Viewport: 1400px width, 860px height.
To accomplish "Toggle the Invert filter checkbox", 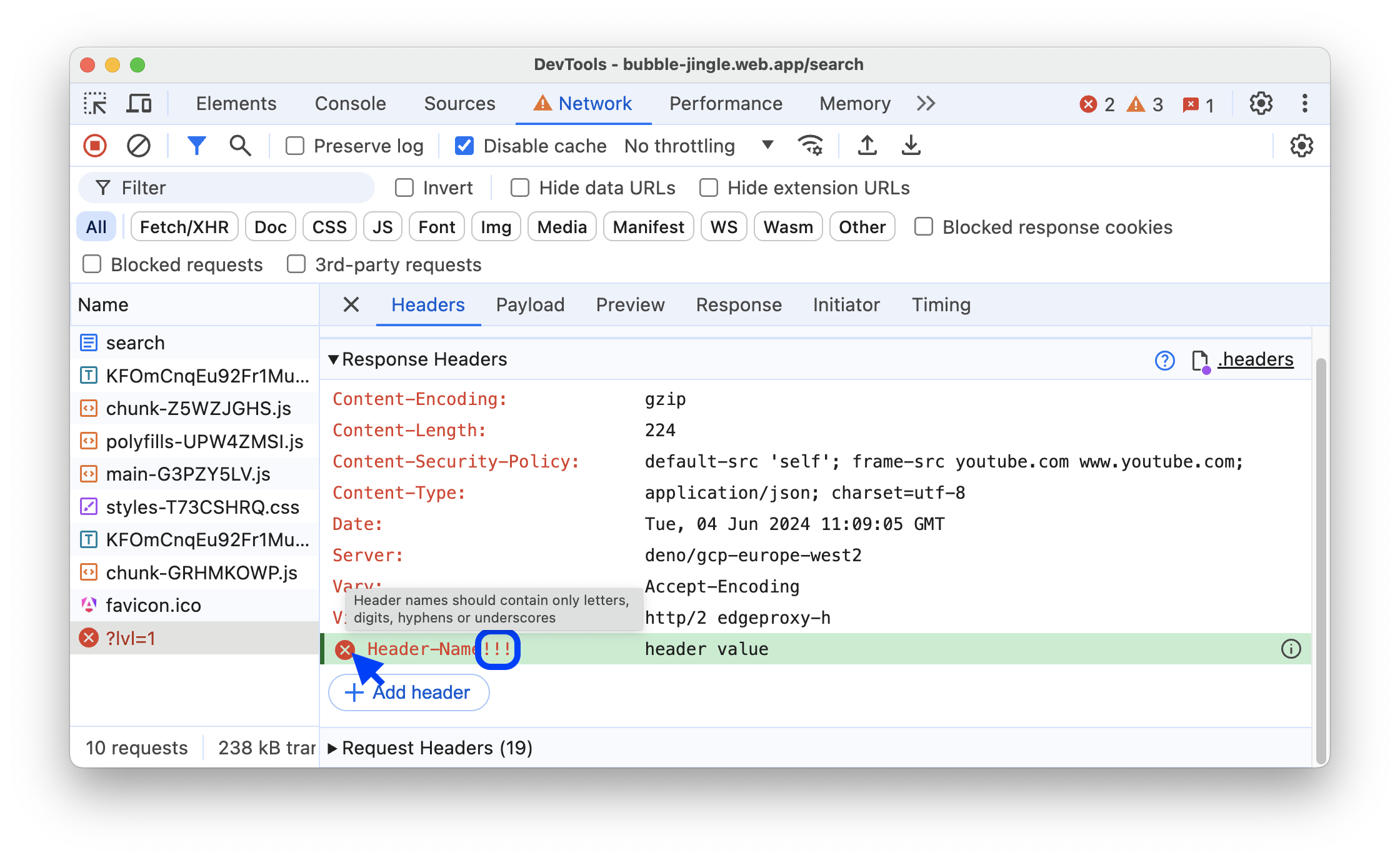I will 405,187.
